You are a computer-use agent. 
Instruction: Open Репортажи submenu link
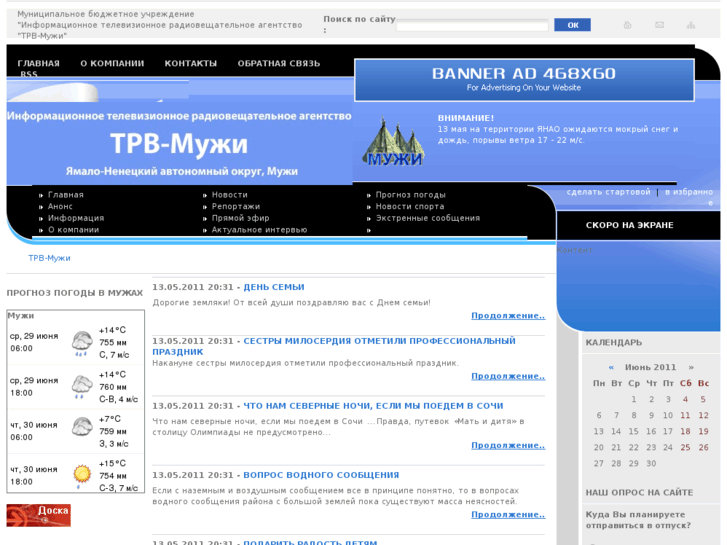pyautogui.click(x=236, y=206)
